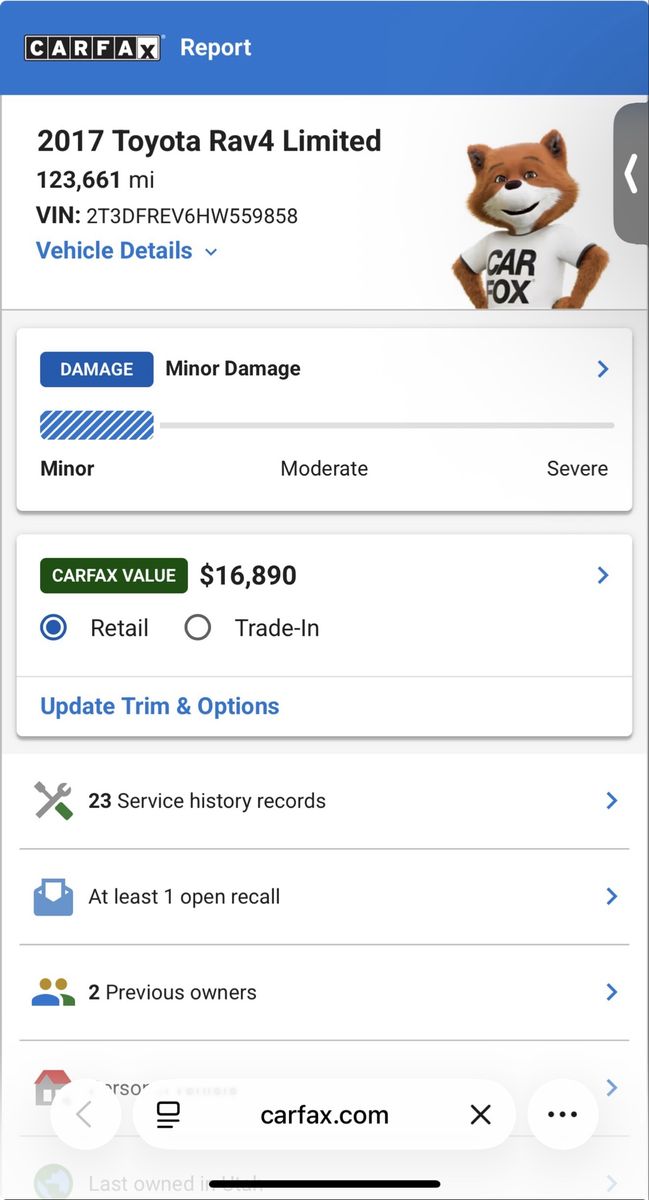Image resolution: width=649 pixels, height=1200 pixels.
Task: Select the Trade-In value option
Action: [x=198, y=628]
